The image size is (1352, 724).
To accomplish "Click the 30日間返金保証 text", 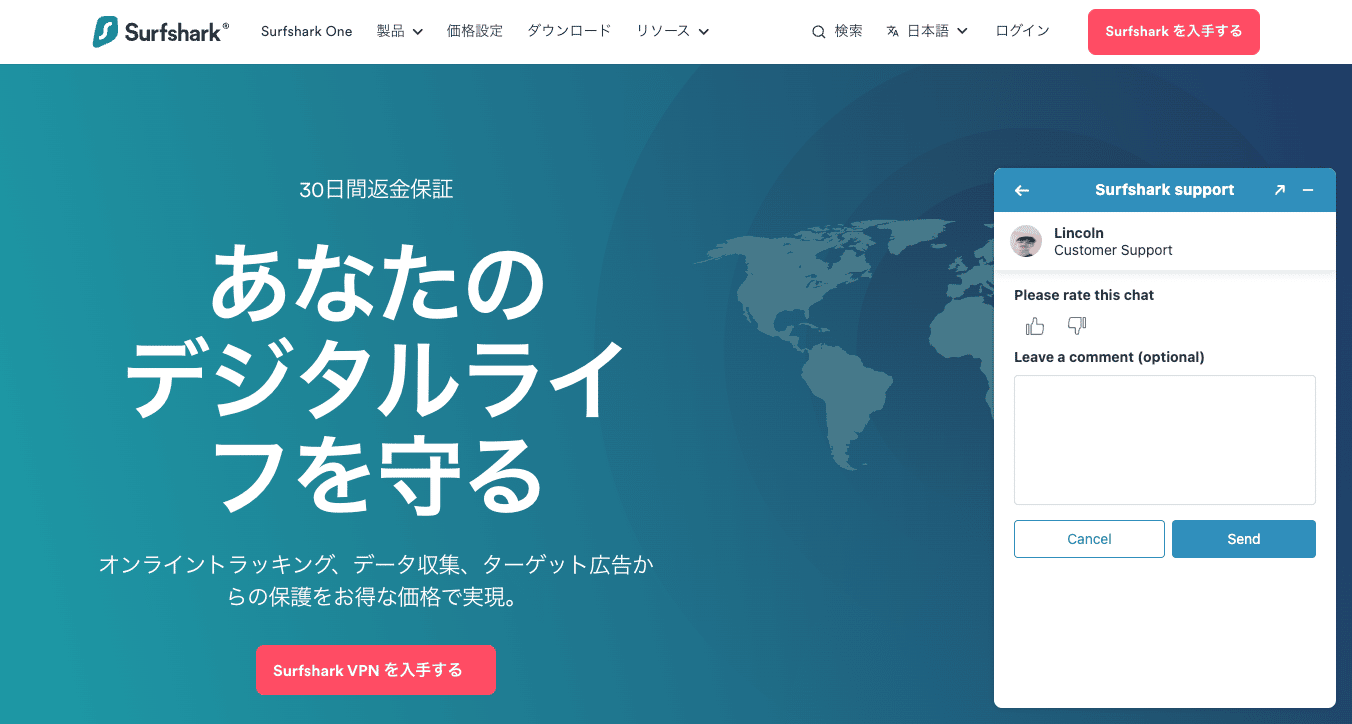I will (376, 189).
